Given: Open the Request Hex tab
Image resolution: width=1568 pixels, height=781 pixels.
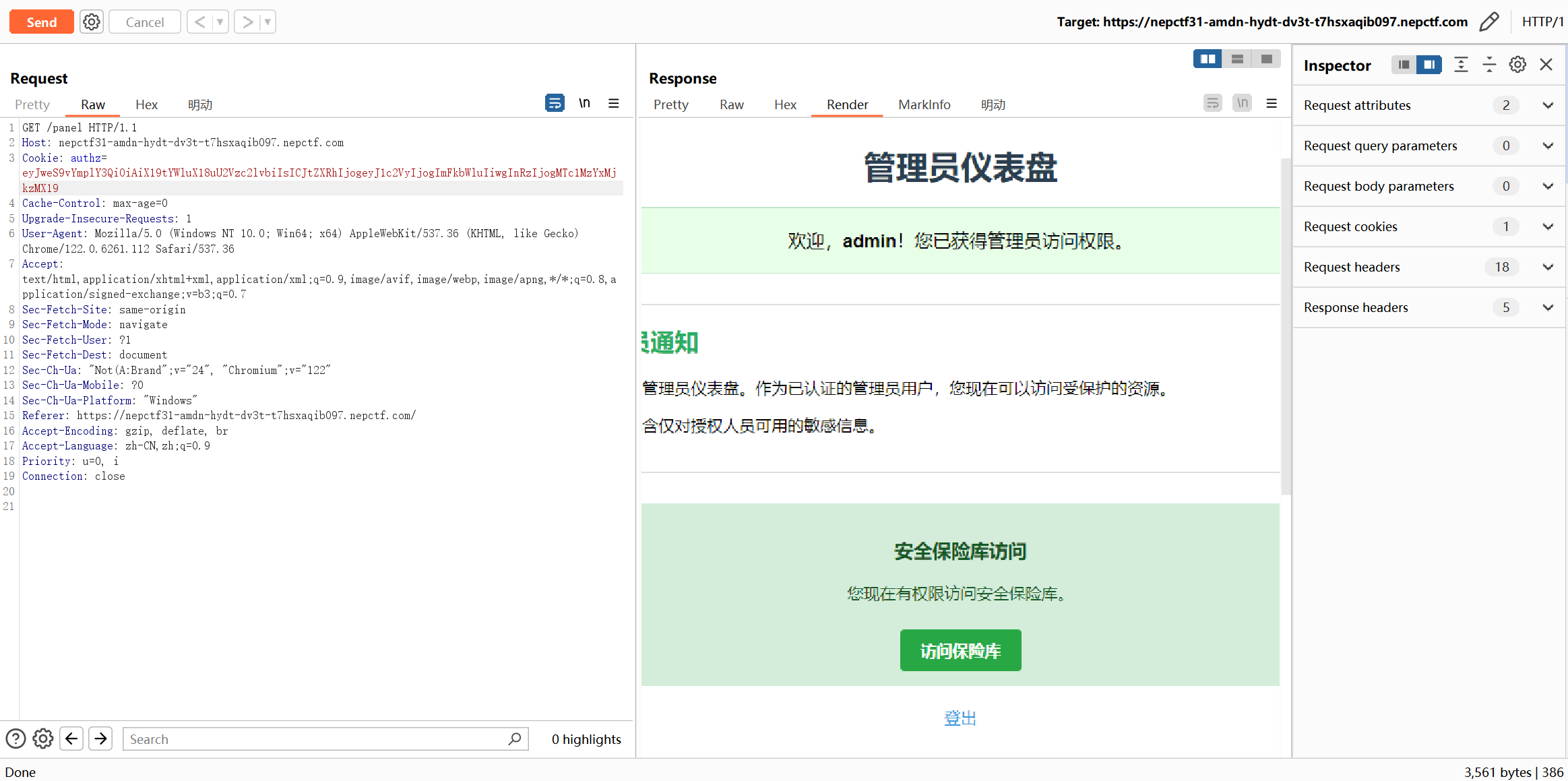Looking at the screenshot, I should tap(146, 104).
